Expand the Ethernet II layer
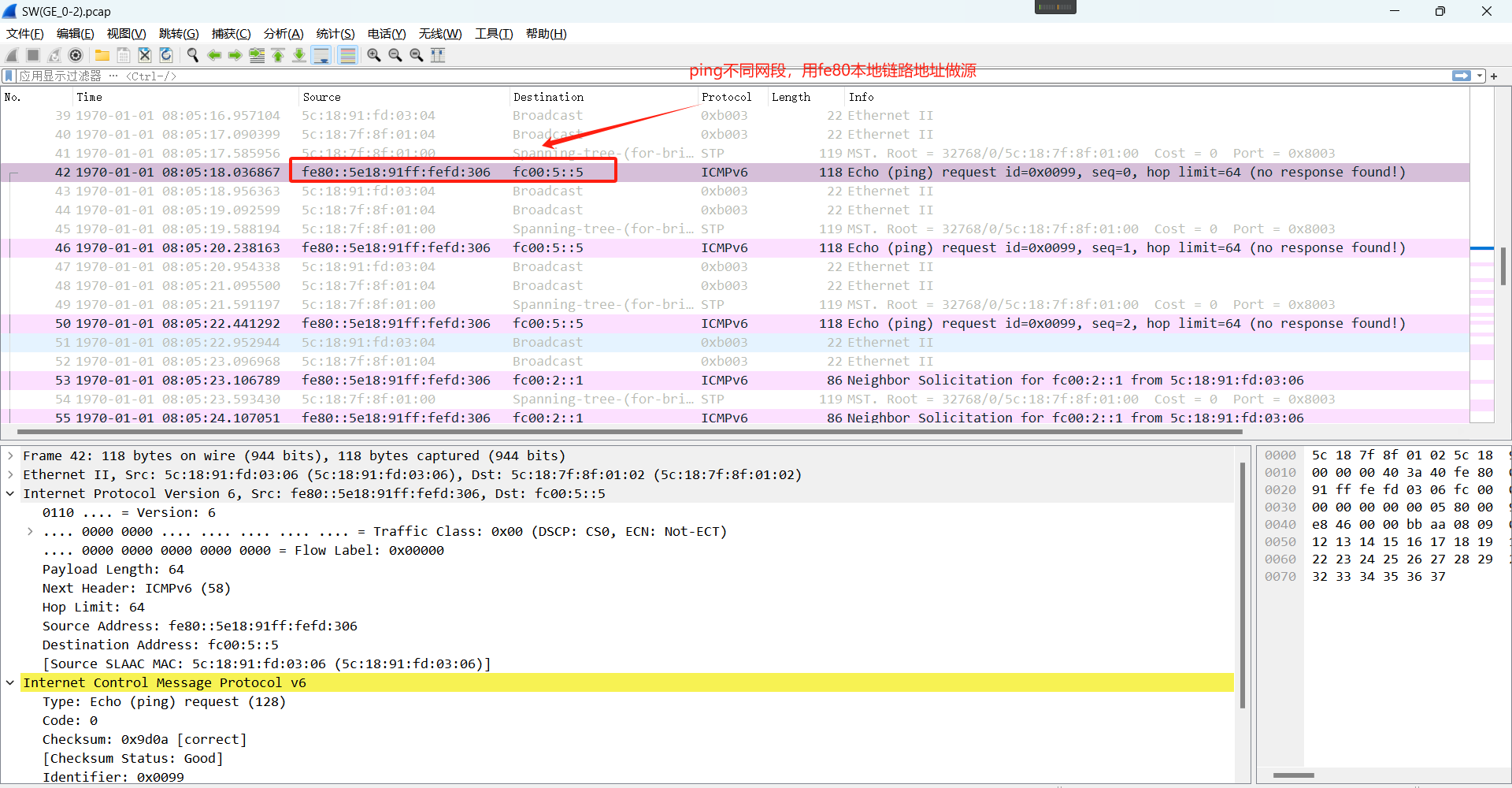Image resolution: width=1512 pixels, height=788 pixels. (10, 474)
